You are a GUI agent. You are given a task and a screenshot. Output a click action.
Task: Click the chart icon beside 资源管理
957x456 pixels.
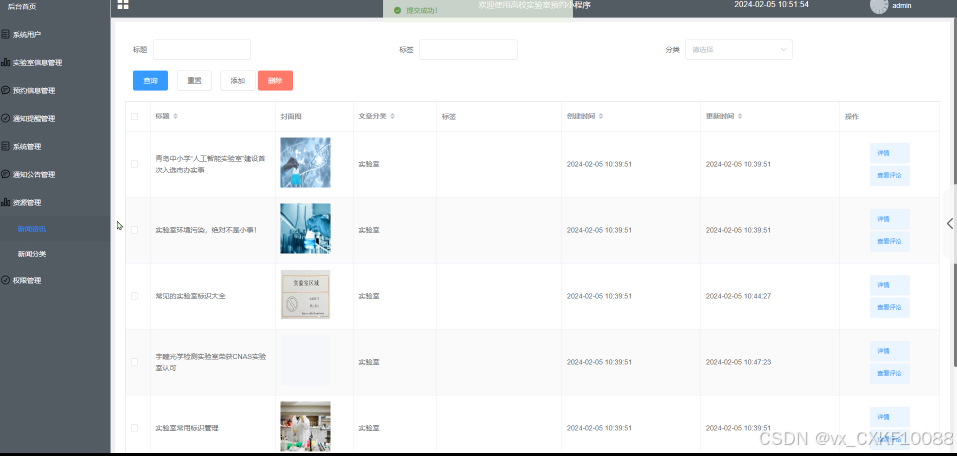(x=5, y=202)
